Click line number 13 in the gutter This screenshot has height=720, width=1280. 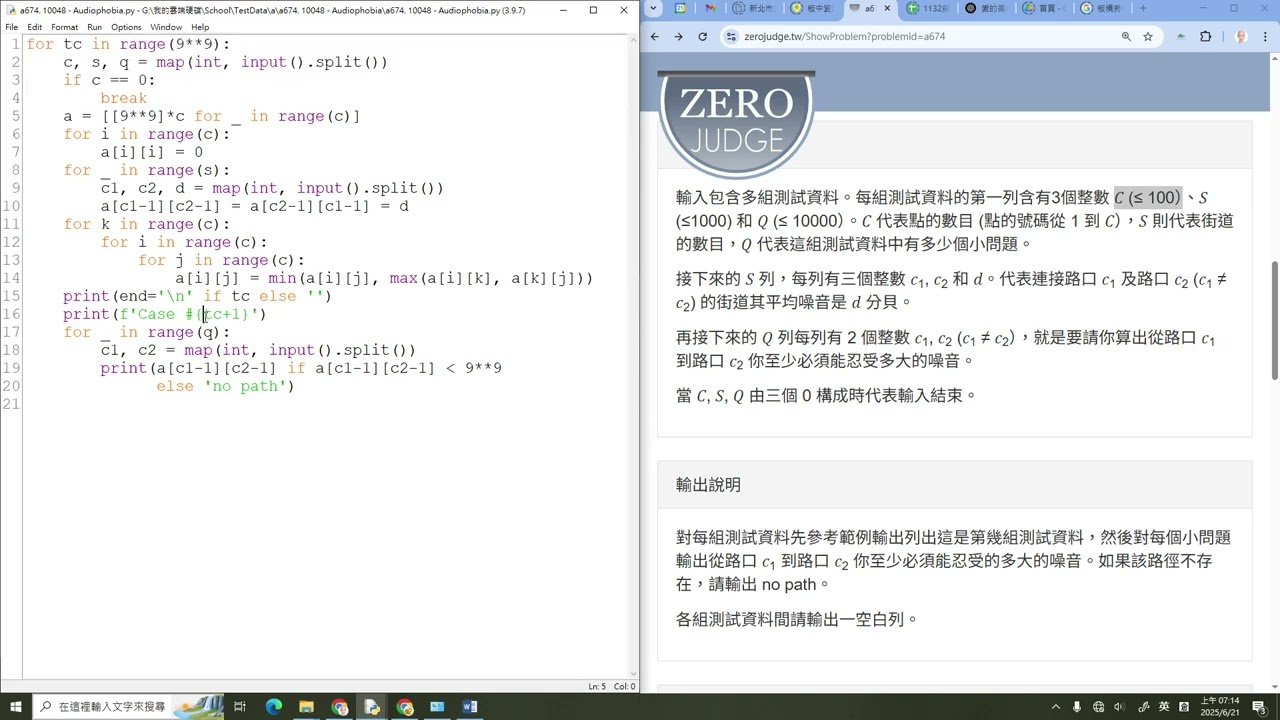(11, 260)
